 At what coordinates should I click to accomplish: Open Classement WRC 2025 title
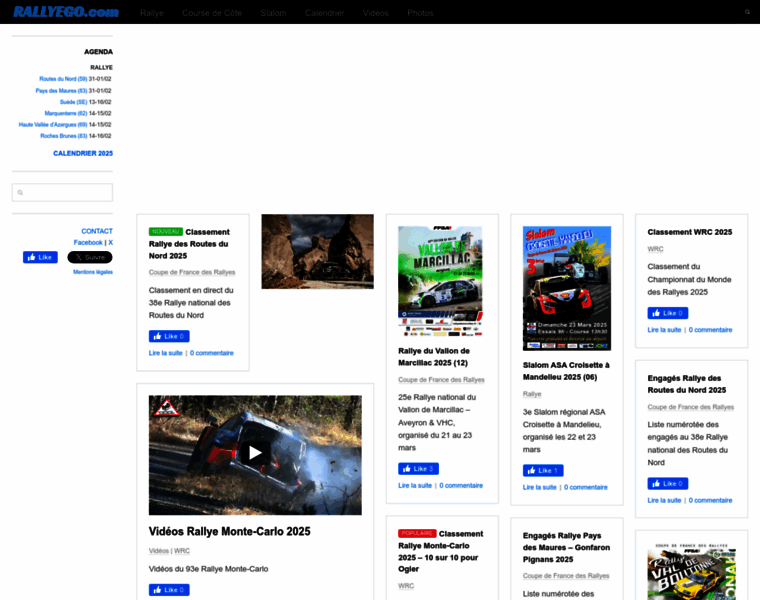click(690, 232)
